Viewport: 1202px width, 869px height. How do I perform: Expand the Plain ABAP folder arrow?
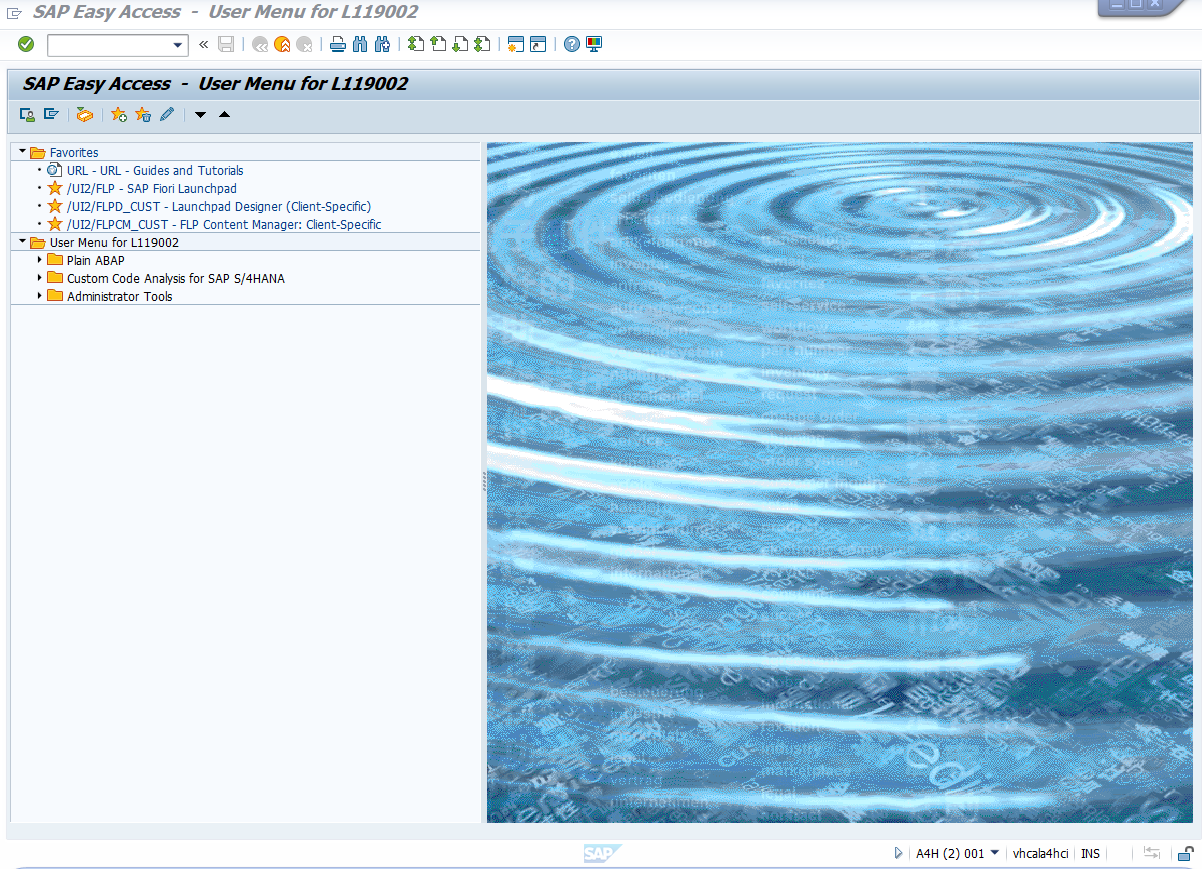pos(39,260)
